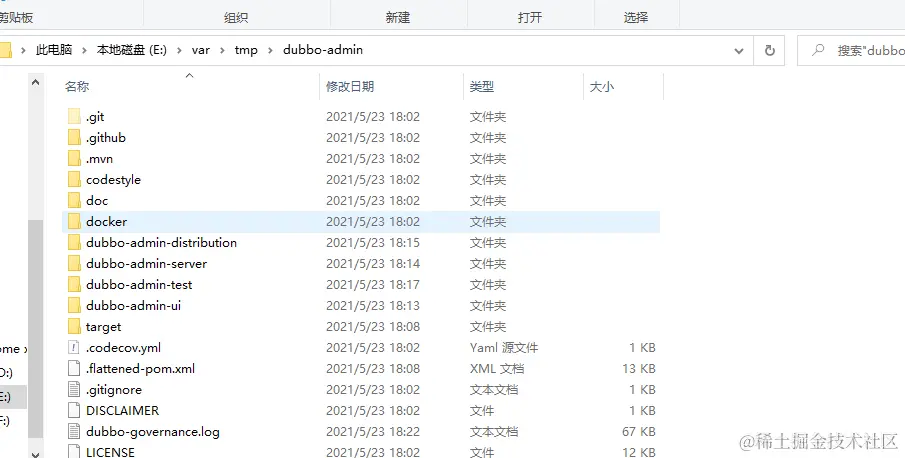Click the 打开 ribbon group label

point(530,18)
